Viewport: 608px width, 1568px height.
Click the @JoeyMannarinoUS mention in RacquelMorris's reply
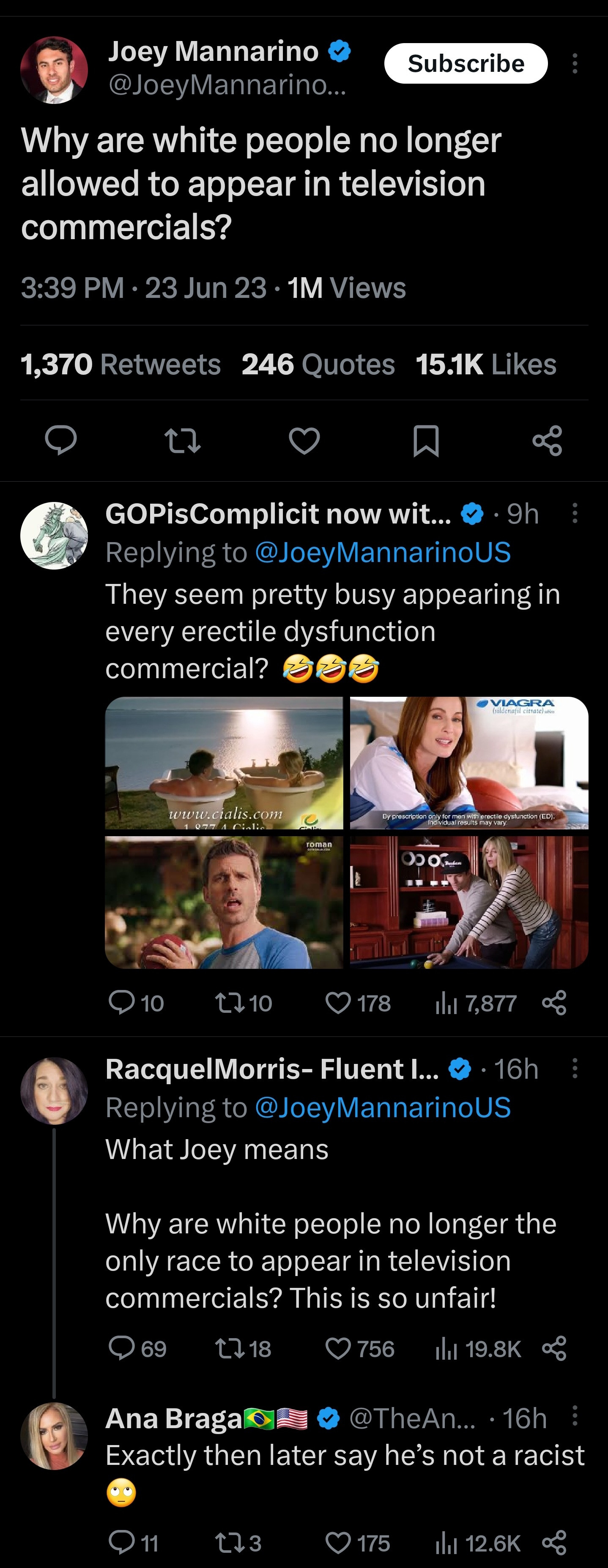(382, 1107)
